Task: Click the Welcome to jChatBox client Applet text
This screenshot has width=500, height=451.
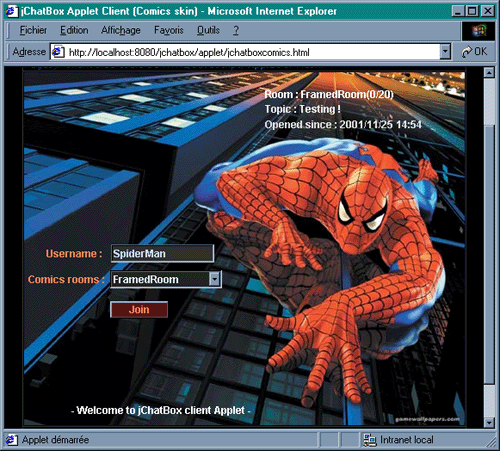Action: (x=161, y=410)
